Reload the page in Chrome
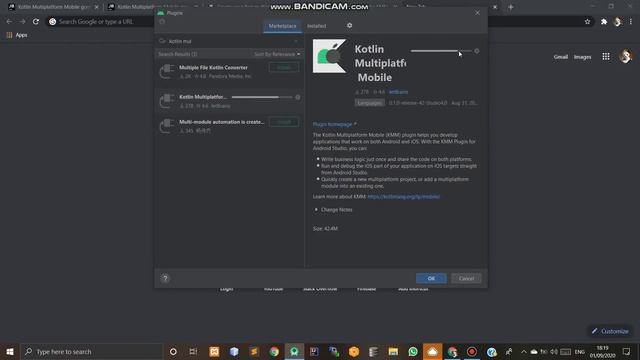640x360 pixels. [x=36, y=22]
